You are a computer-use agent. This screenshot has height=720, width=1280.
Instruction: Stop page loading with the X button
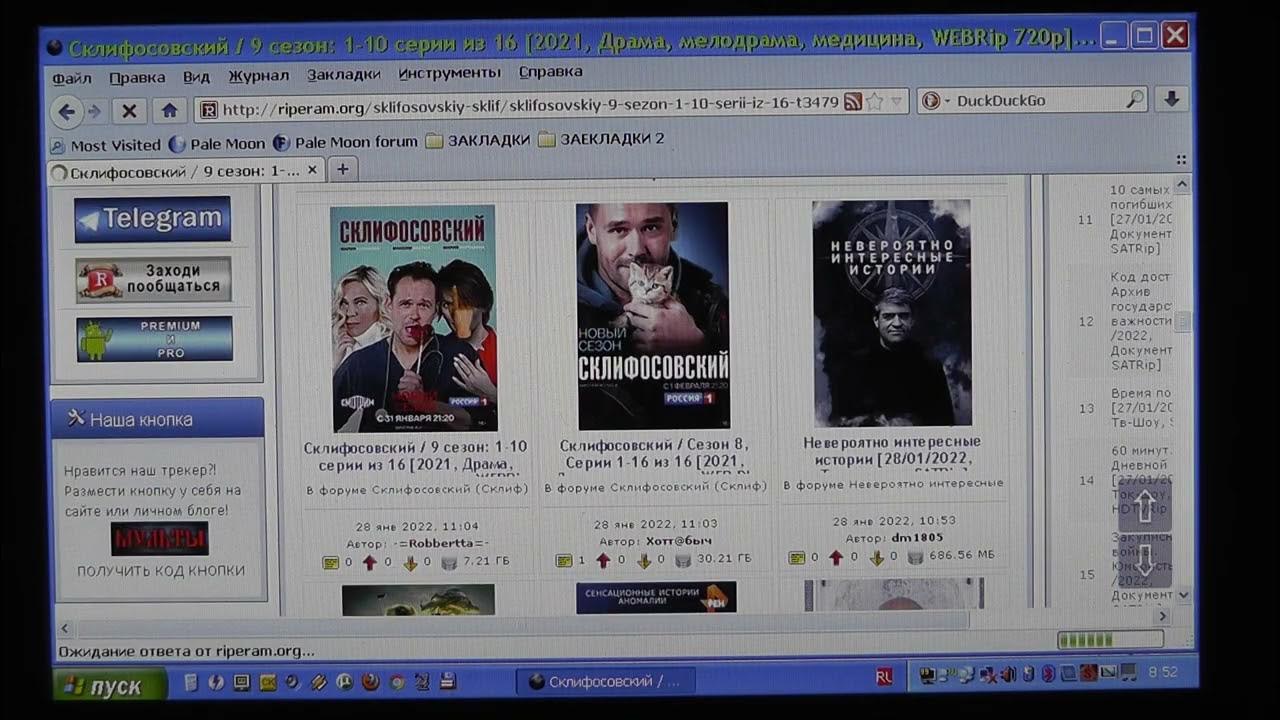[129, 111]
